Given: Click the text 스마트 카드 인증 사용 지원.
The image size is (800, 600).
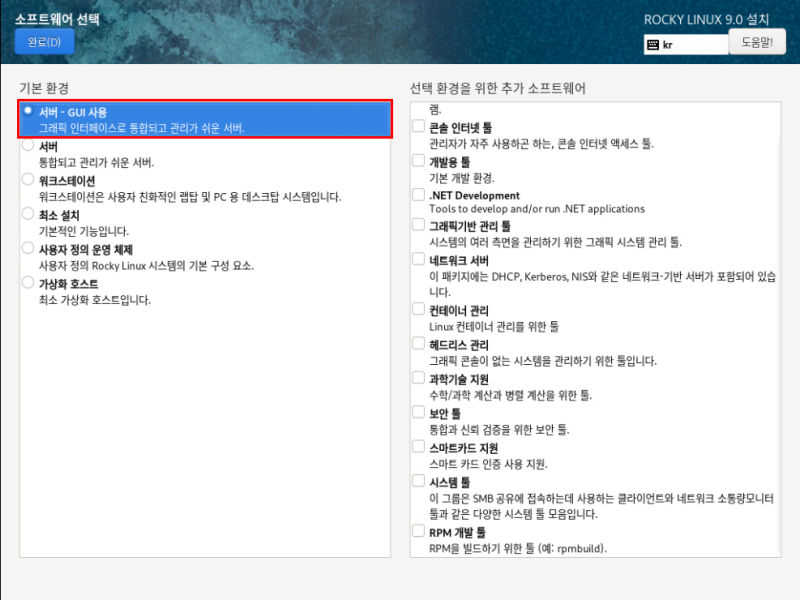Looking at the screenshot, I should pyautogui.click(x=488, y=464).
